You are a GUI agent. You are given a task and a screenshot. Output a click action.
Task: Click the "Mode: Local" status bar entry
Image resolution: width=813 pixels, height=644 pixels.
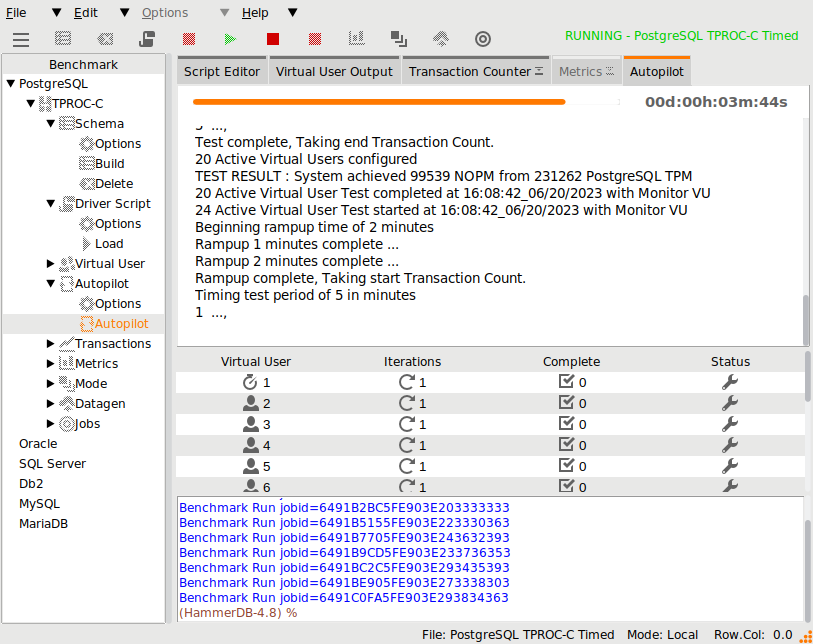(x=662, y=635)
